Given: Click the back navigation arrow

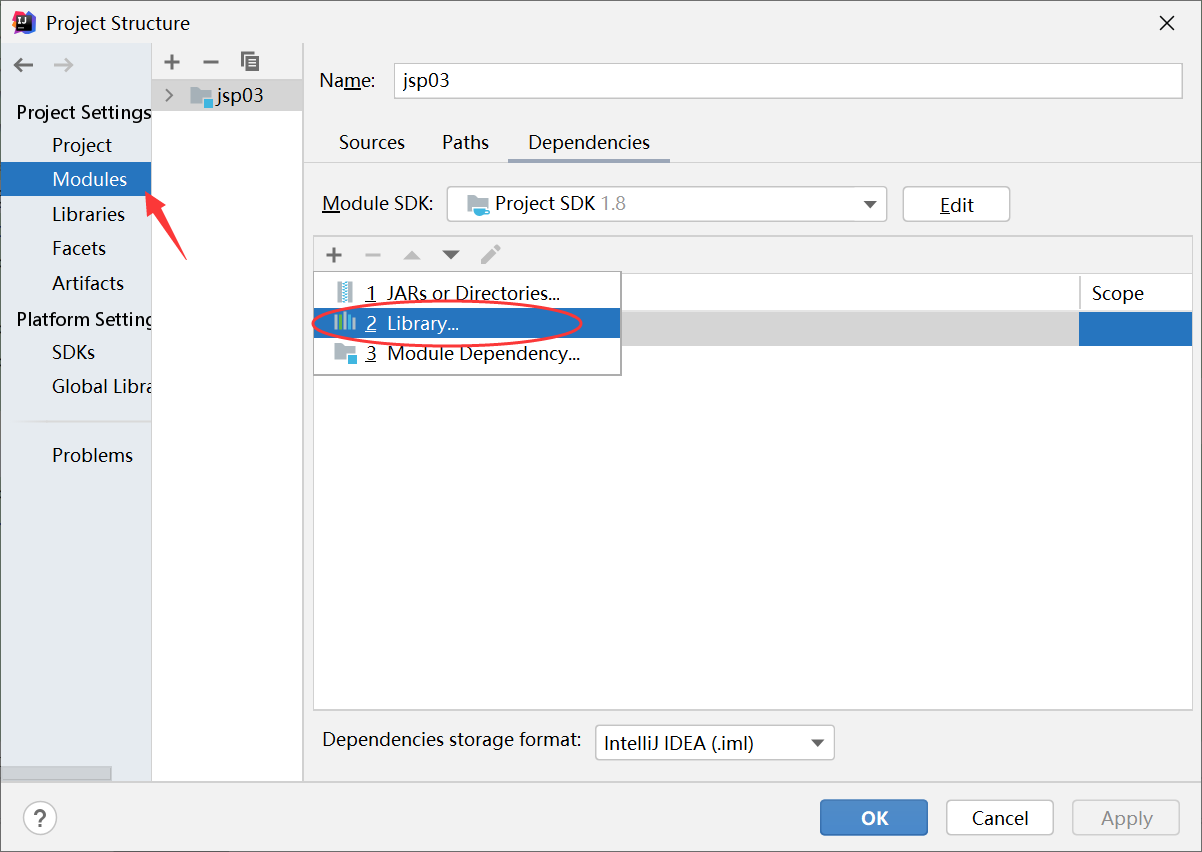Looking at the screenshot, I should coord(24,65).
